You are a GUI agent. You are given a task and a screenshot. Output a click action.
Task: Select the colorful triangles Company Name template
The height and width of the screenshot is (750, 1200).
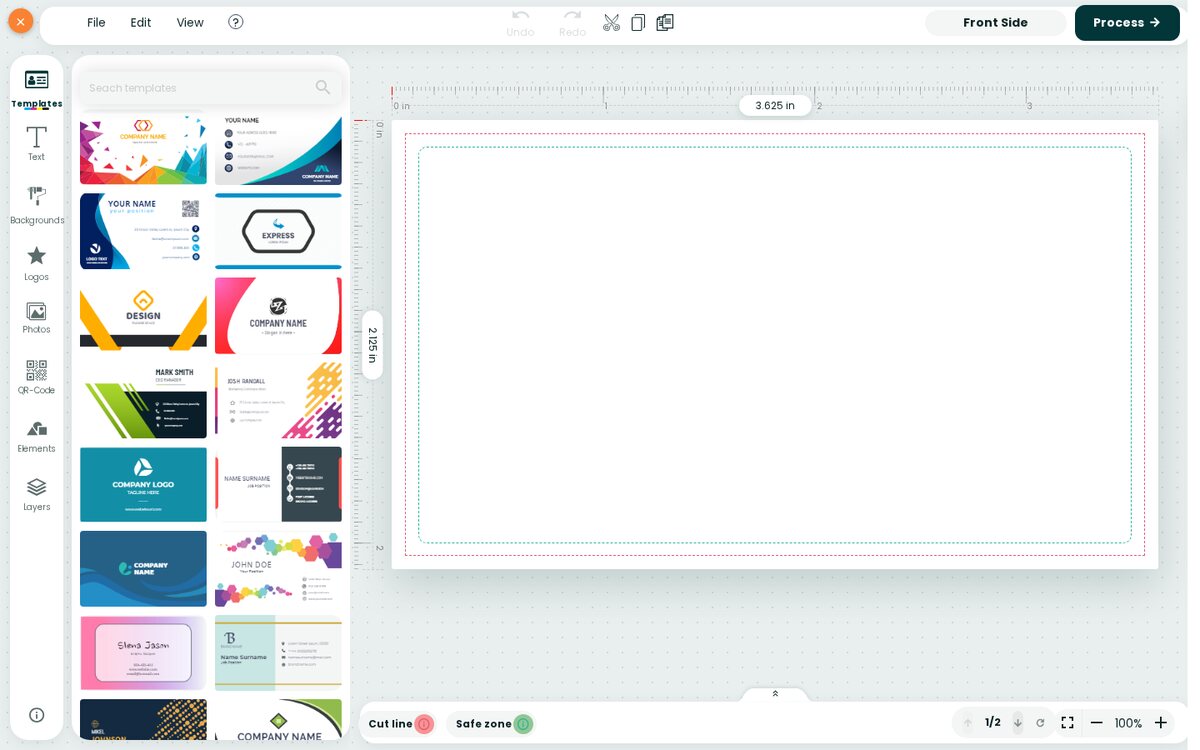[143, 148]
